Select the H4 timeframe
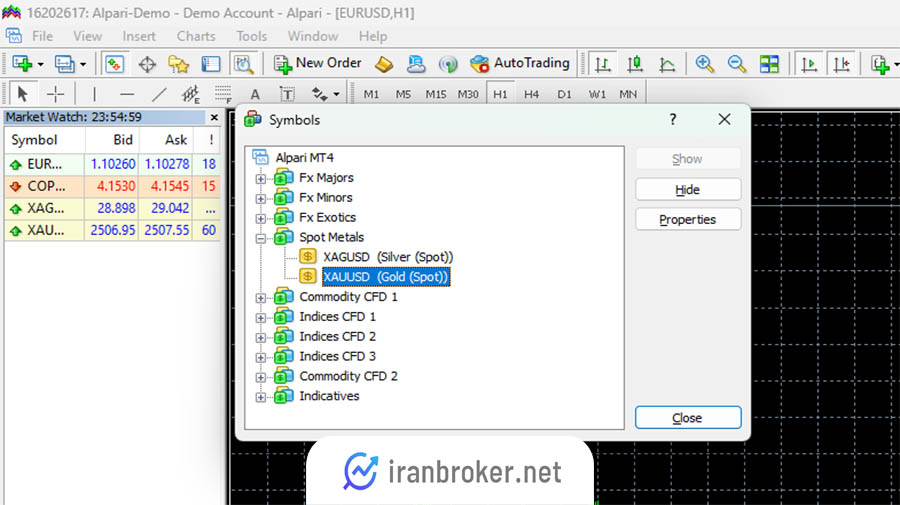Image resolution: width=900 pixels, height=505 pixels. coord(532,94)
